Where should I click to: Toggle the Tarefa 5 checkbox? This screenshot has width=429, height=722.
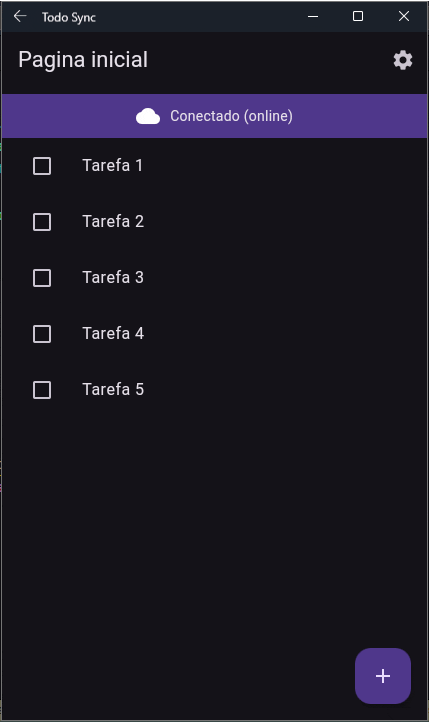[42, 390]
